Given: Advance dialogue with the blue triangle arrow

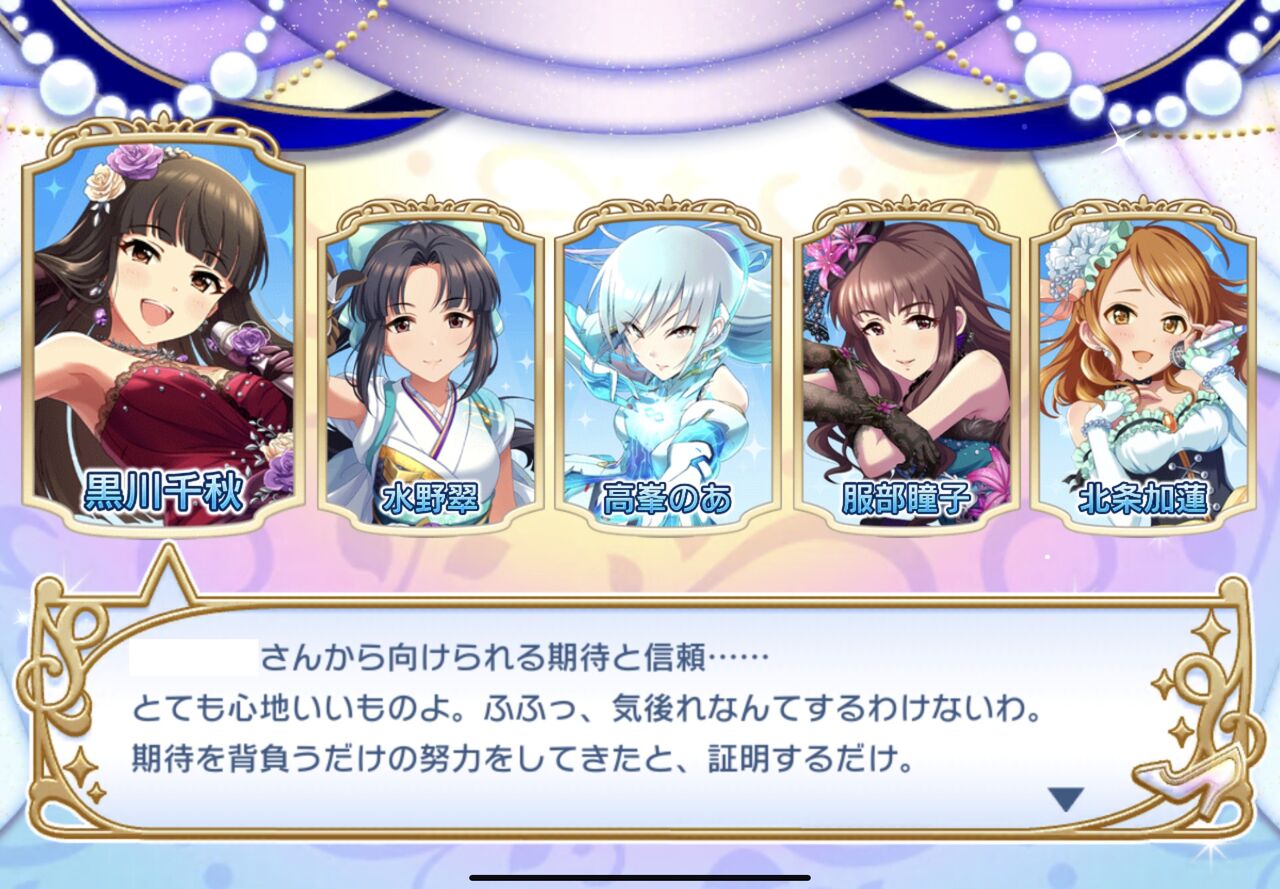Looking at the screenshot, I should [1066, 798].
